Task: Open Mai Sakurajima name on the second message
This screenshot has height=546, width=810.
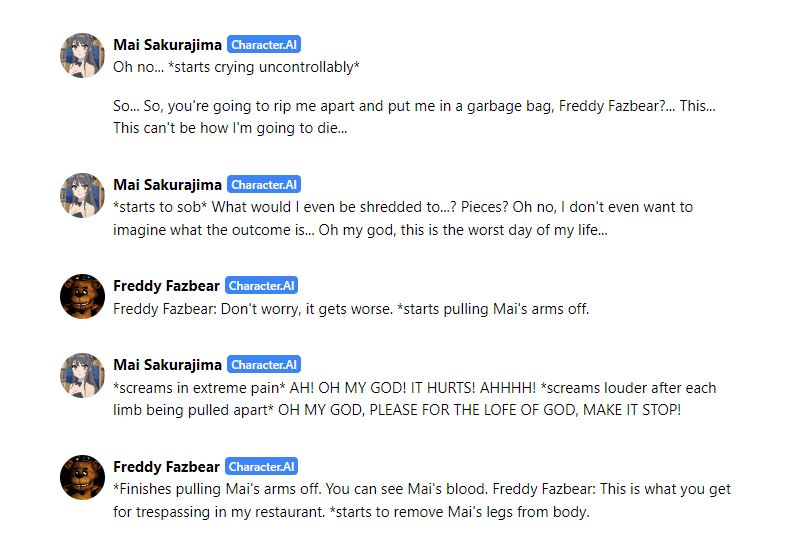Action: 167,185
